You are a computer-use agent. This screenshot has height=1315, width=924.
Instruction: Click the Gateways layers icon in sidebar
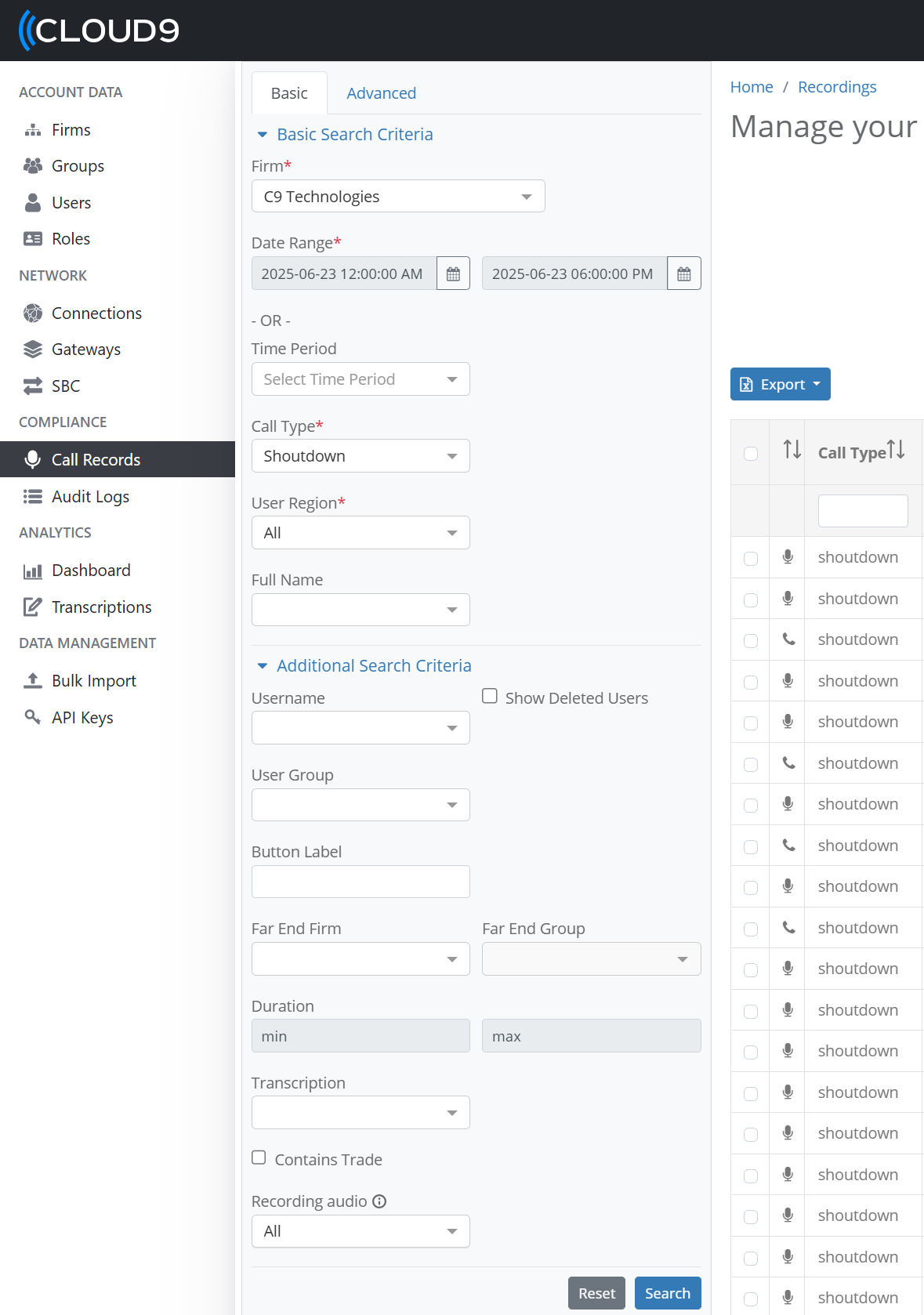[33, 350]
